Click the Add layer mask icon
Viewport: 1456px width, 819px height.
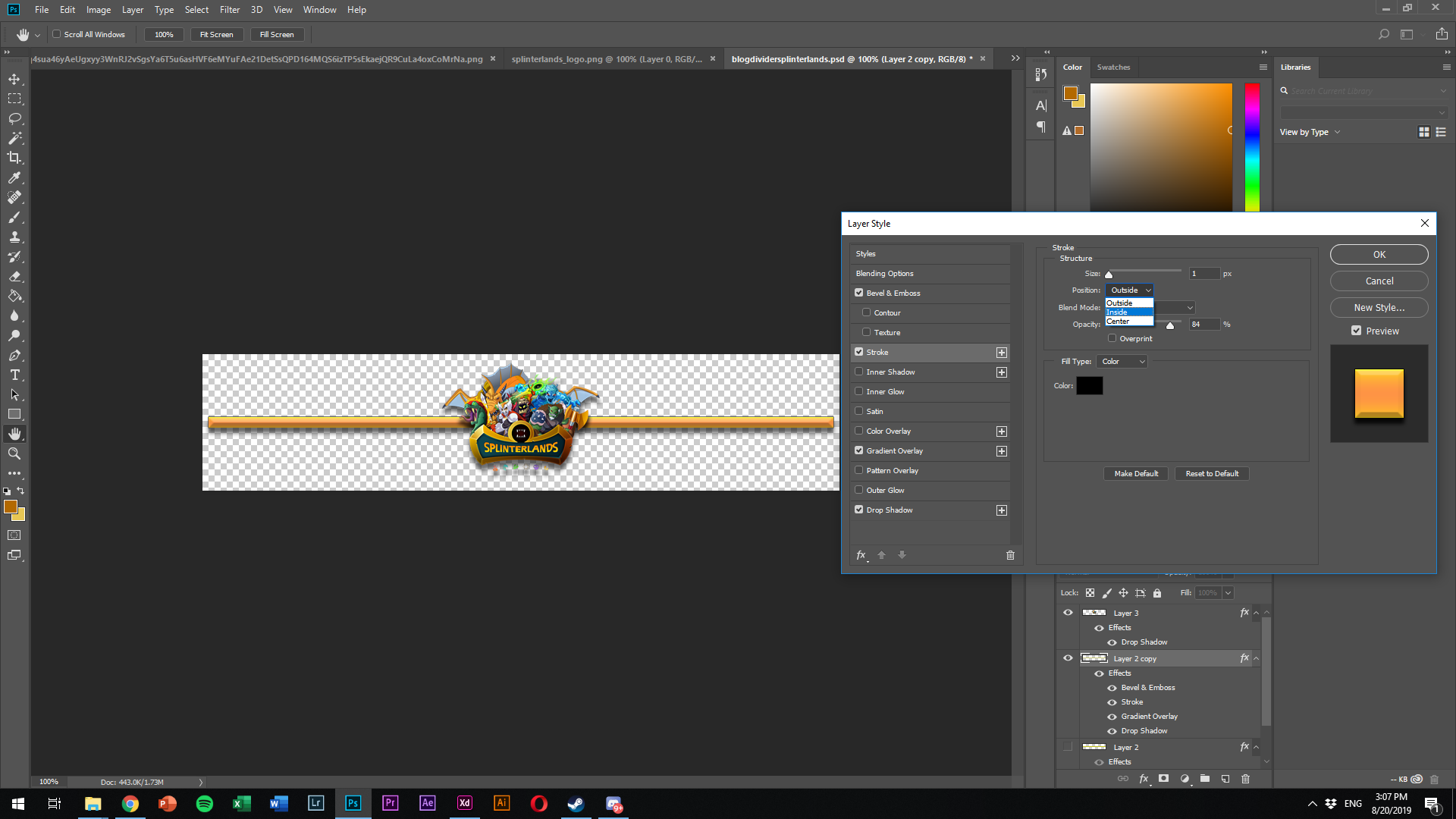point(1164,779)
